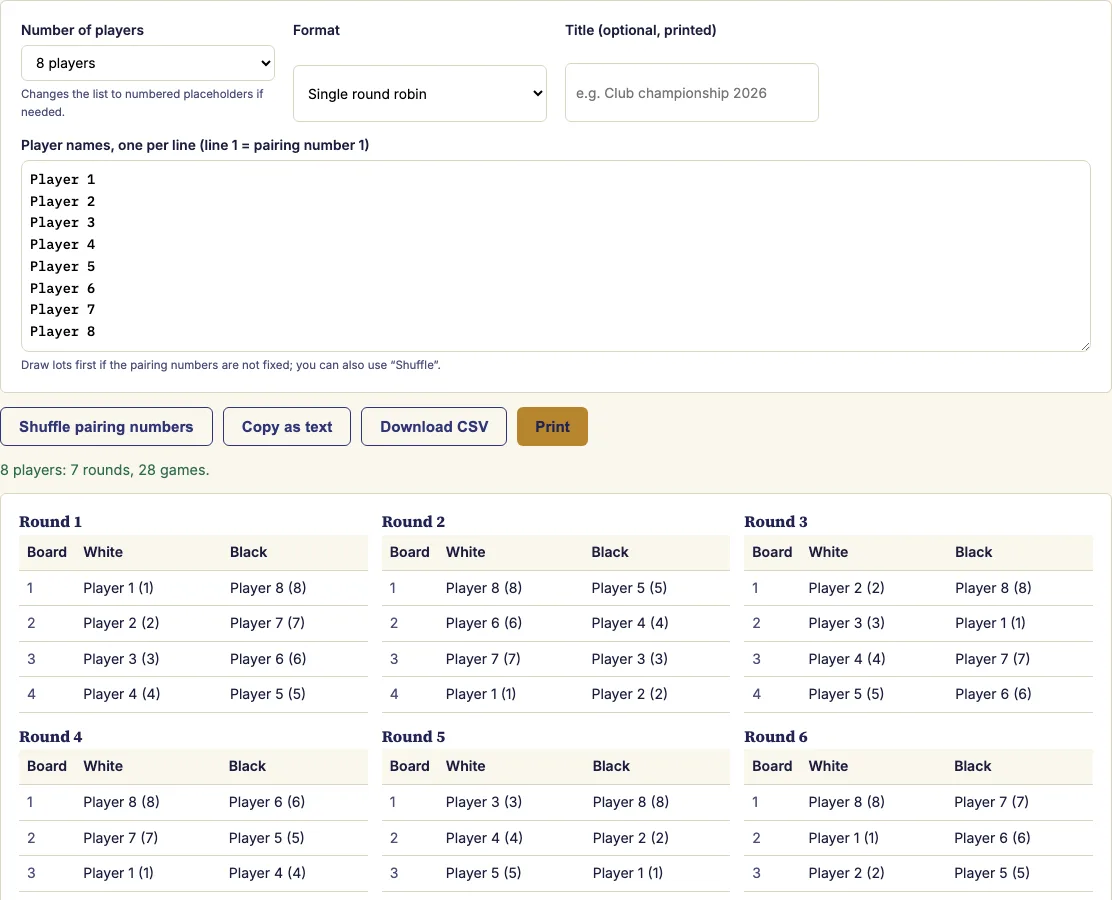Click Round 6 board 1 Black 'Player 7 (7)'

click(991, 802)
